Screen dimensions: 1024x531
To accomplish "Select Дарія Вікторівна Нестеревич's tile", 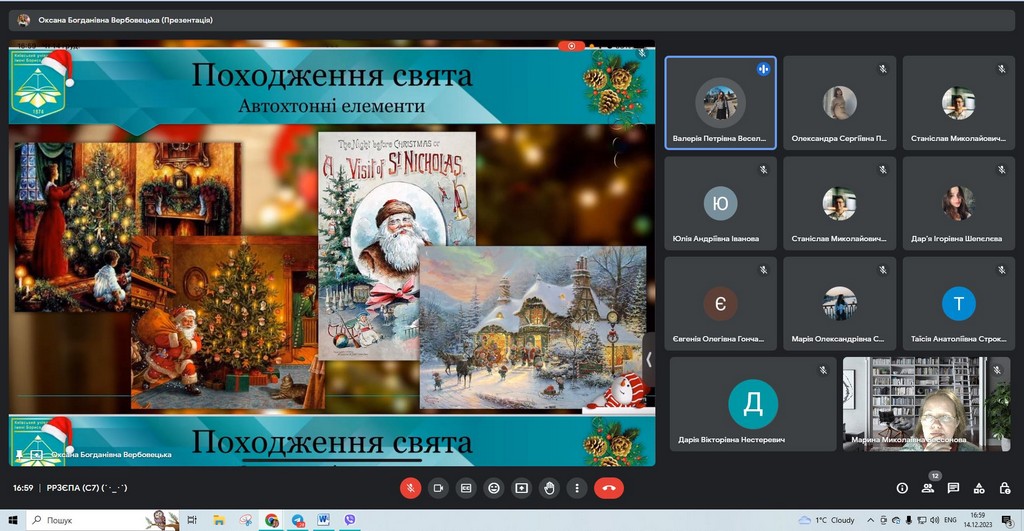I will point(752,404).
